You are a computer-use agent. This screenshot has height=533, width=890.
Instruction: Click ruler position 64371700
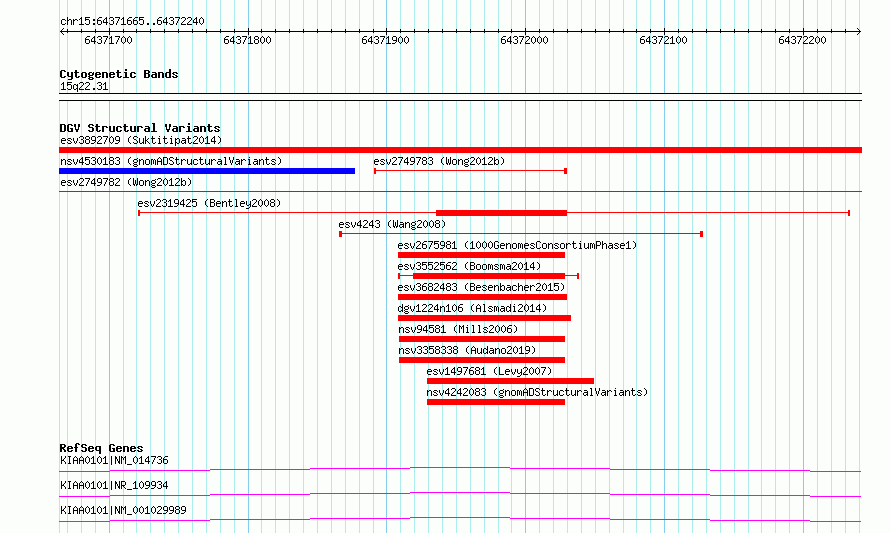pos(108,40)
